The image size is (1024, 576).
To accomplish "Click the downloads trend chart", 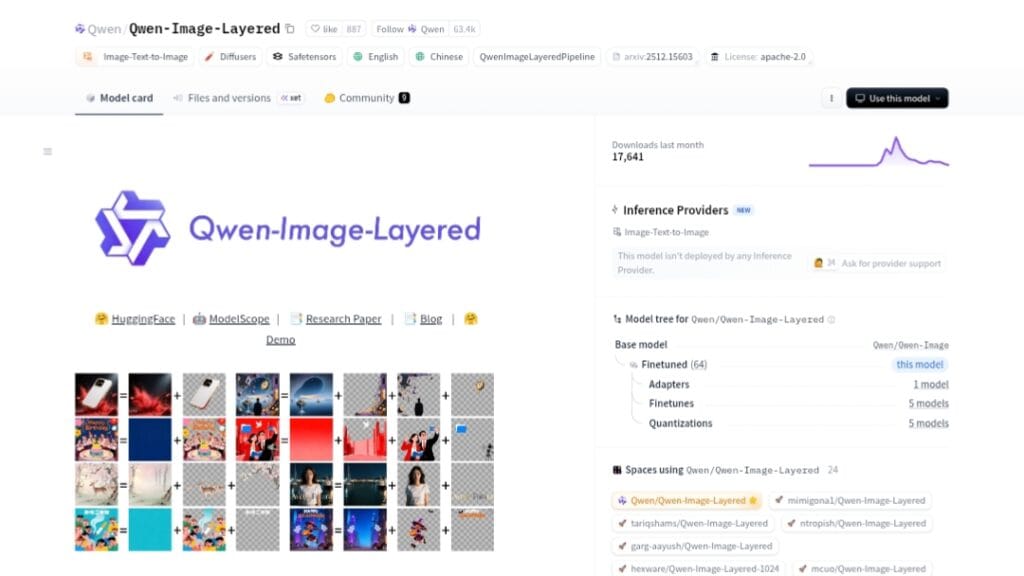I will pos(878,152).
